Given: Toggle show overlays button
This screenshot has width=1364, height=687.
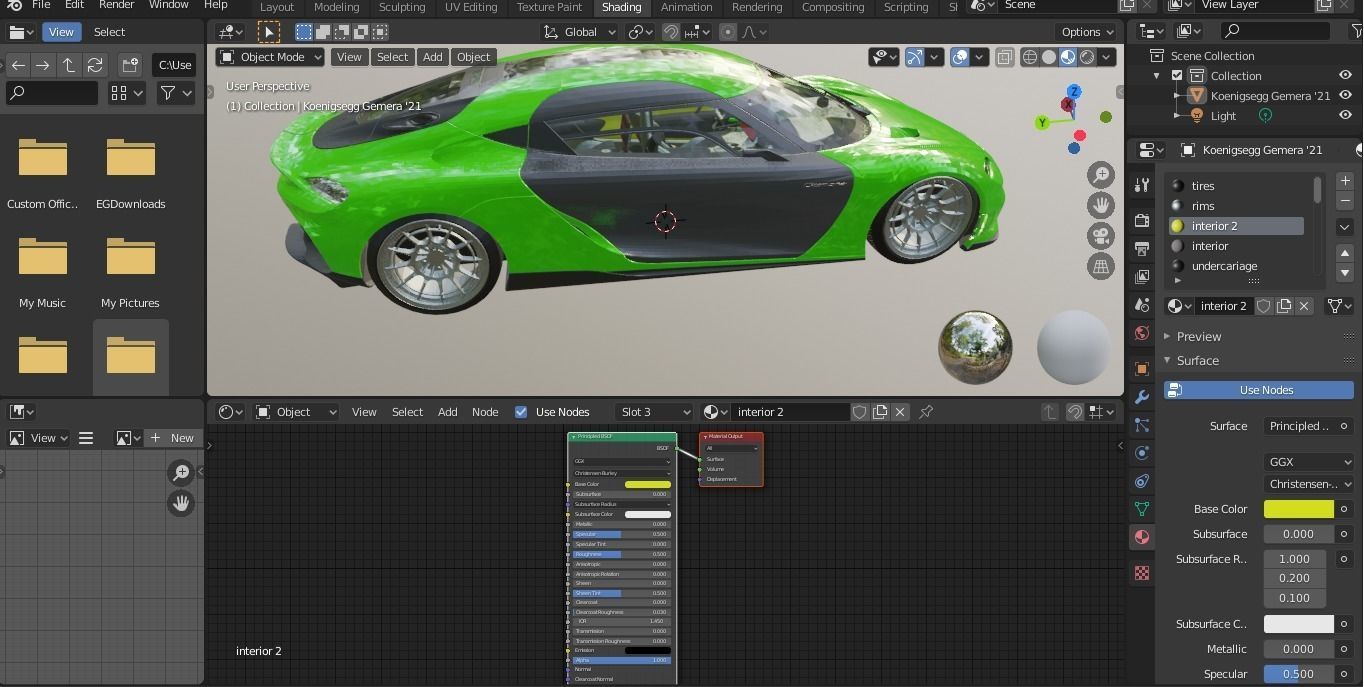Looking at the screenshot, I should click(x=960, y=57).
